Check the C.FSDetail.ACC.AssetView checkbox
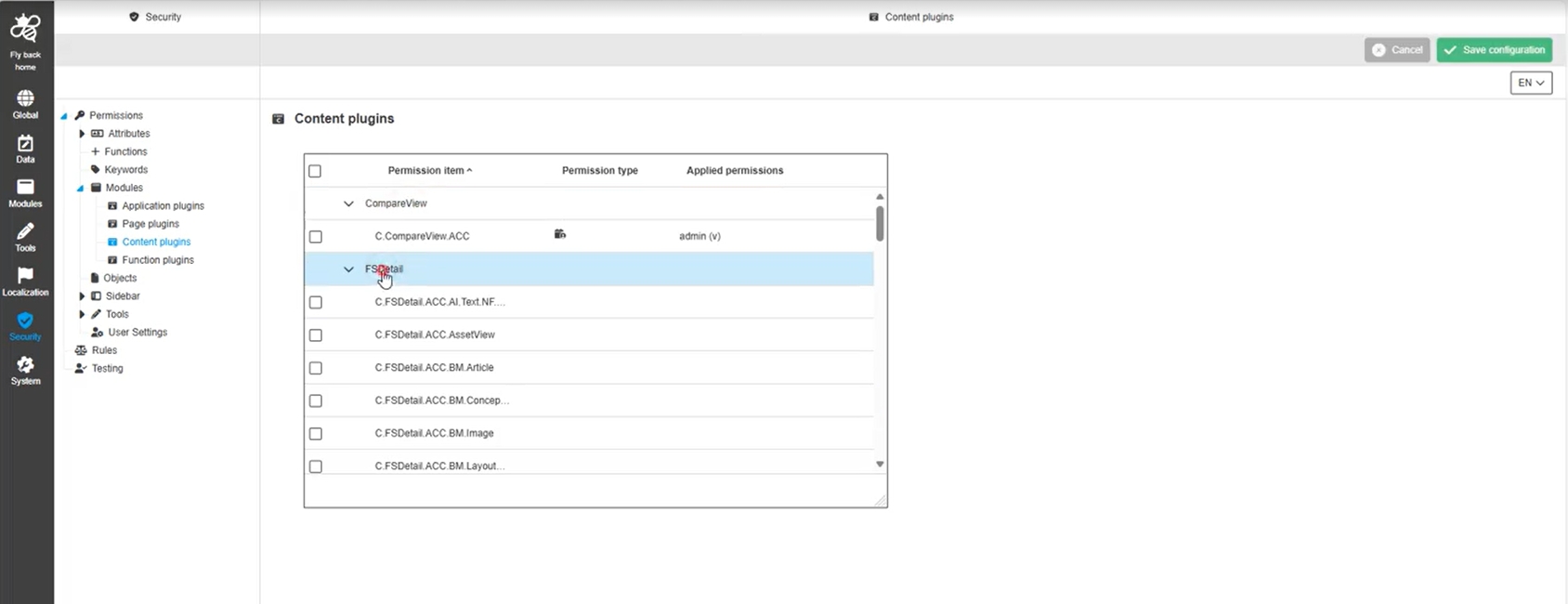1568x604 pixels. (316, 335)
